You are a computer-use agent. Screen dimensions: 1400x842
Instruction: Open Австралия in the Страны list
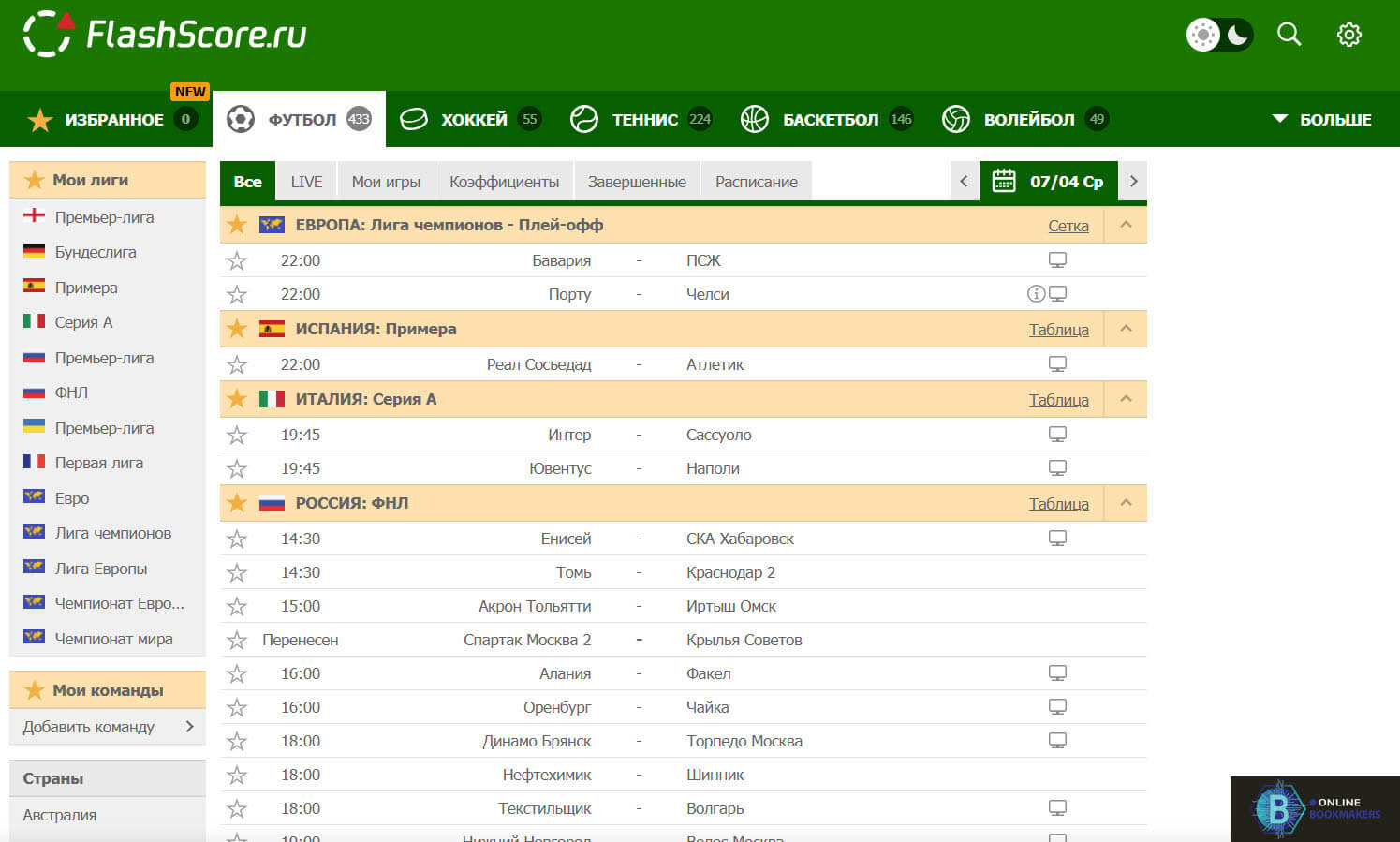(60, 815)
